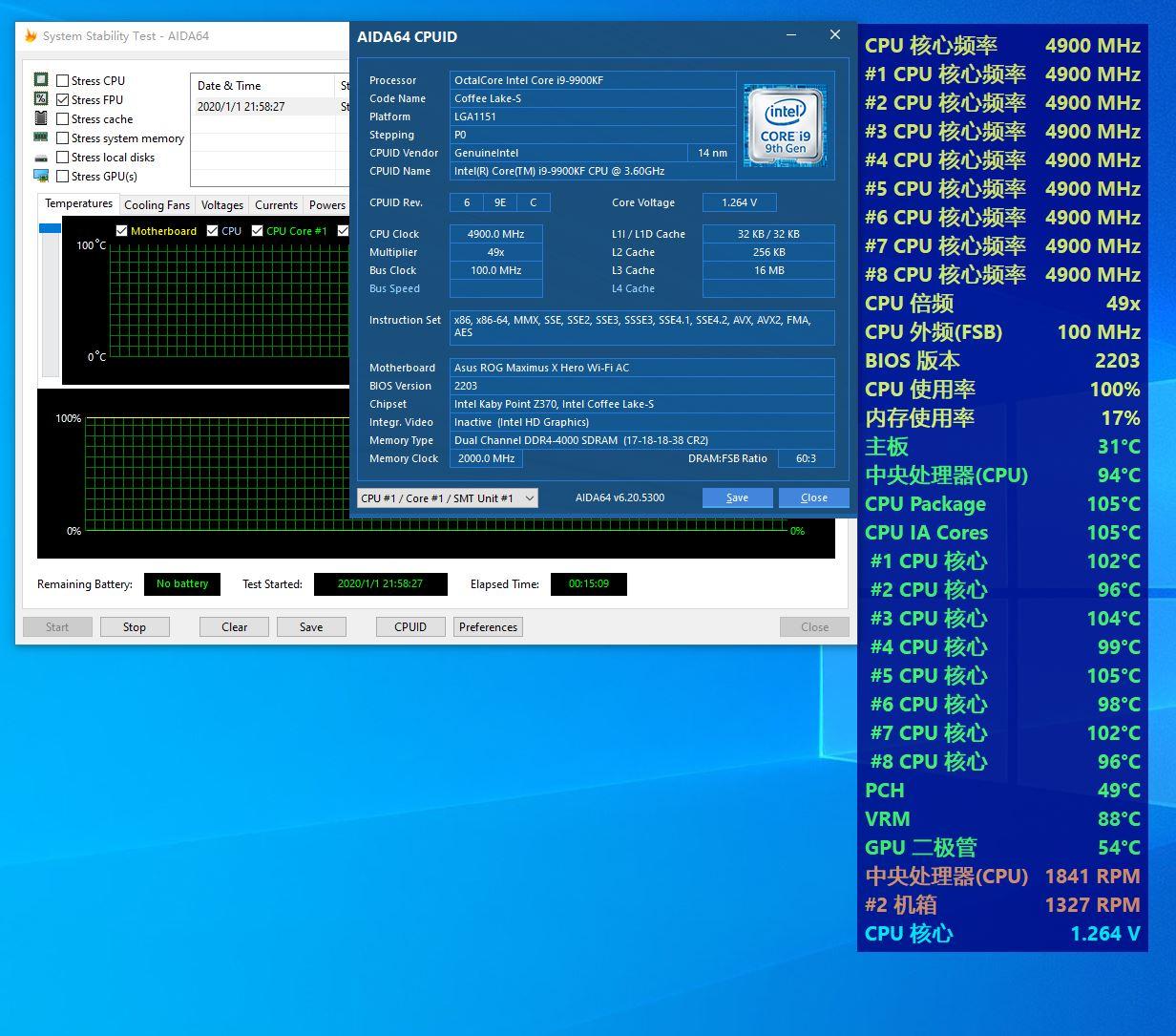1176x1036 pixels.
Task: Click Stop to end the stability test
Action: [x=135, y=627]
